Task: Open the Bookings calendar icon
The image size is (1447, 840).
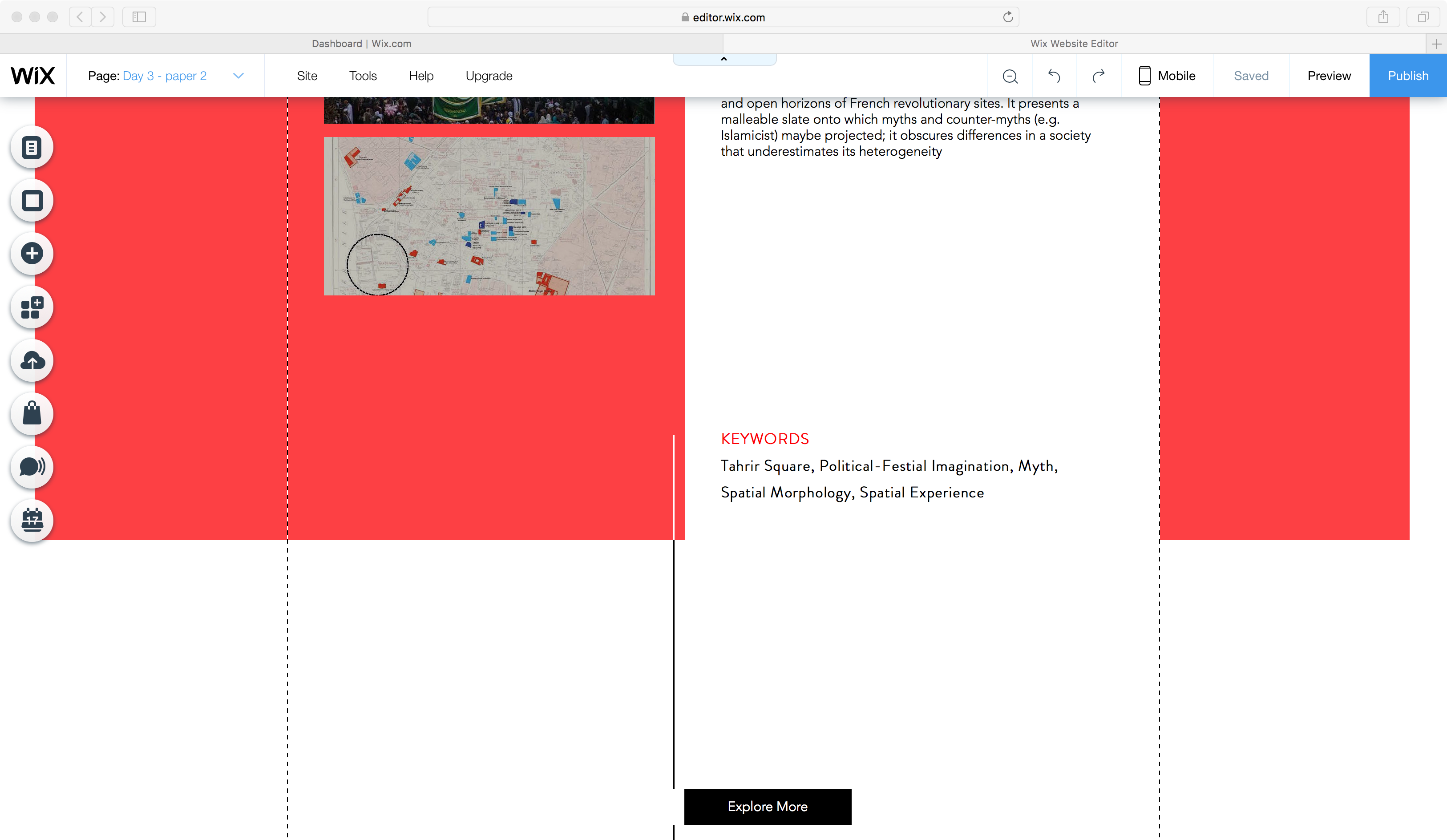Action: click(32, 520)
